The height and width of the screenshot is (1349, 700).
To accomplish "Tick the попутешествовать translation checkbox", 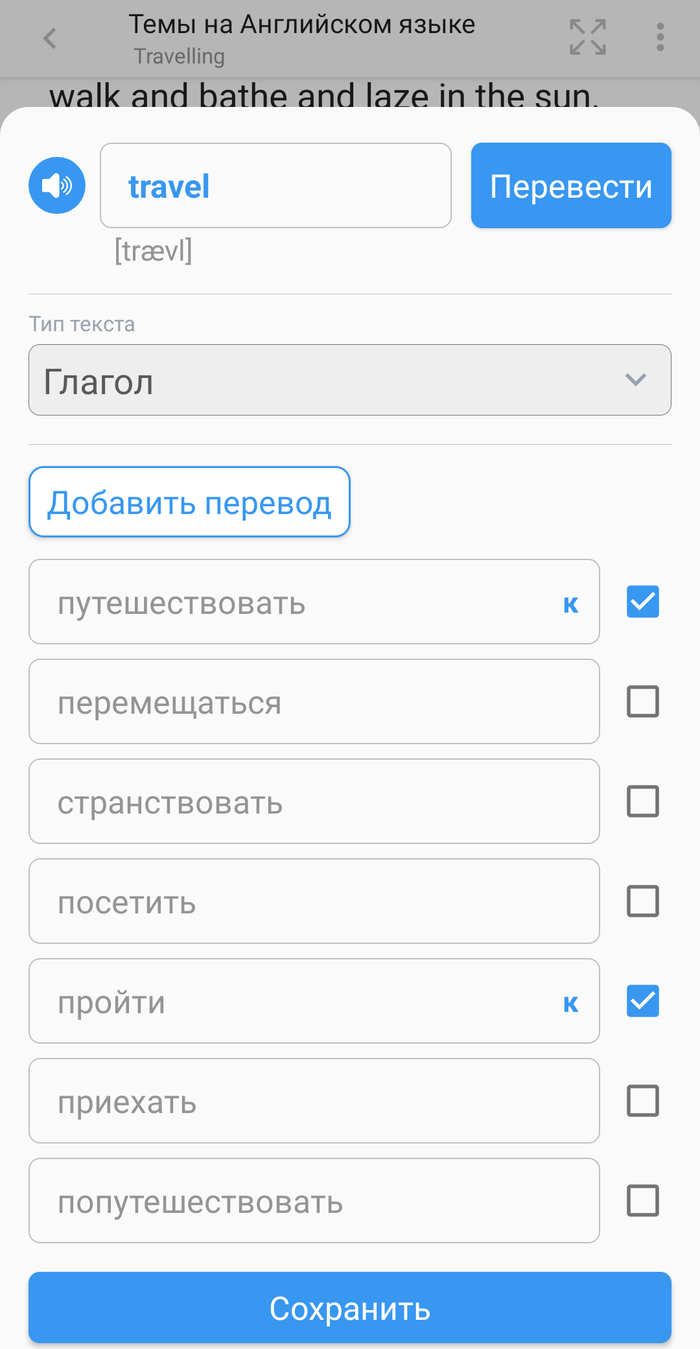I will click(643, 1200).
